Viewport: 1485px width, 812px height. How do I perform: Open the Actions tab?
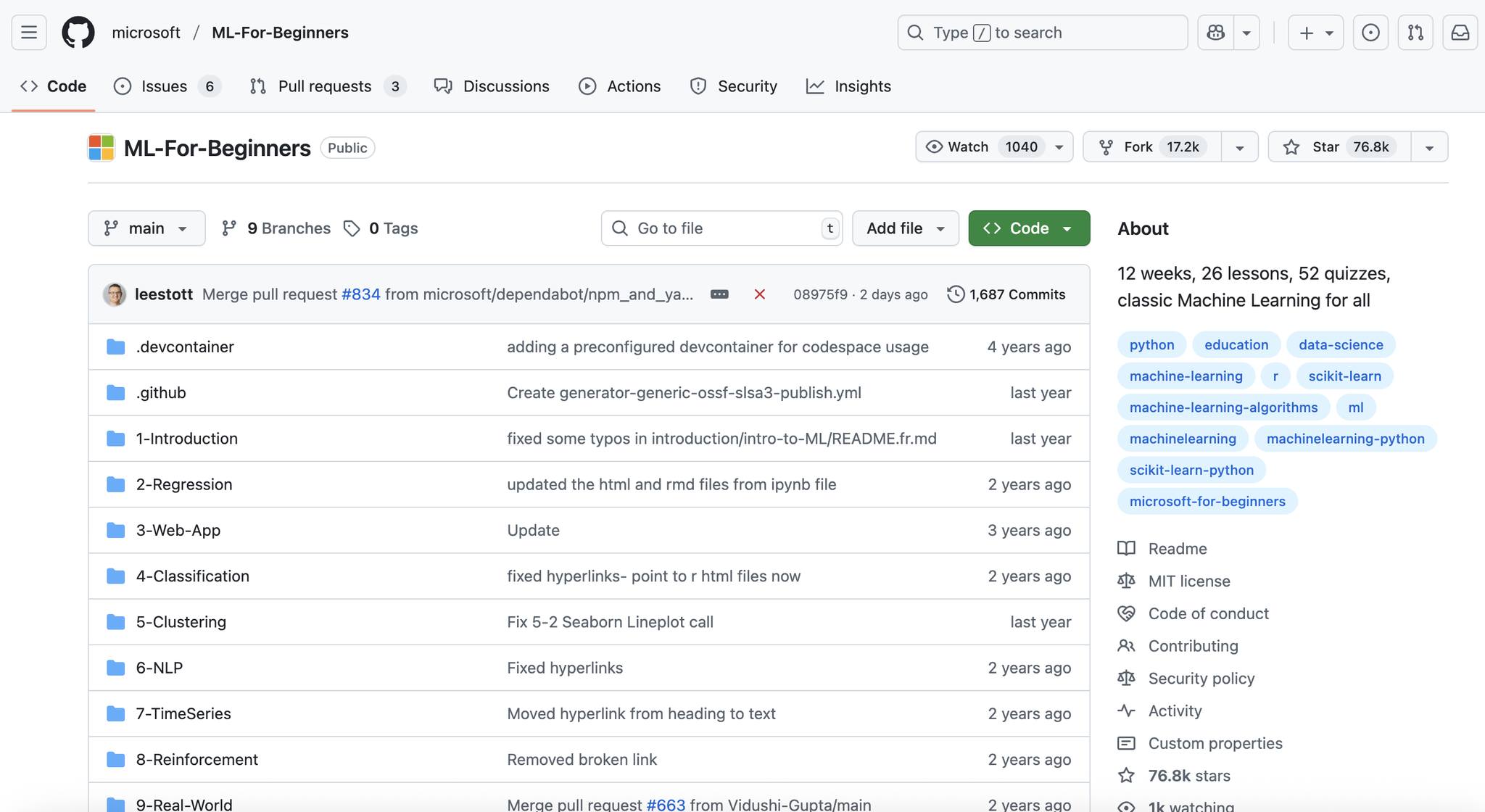(x=620, y=86)
